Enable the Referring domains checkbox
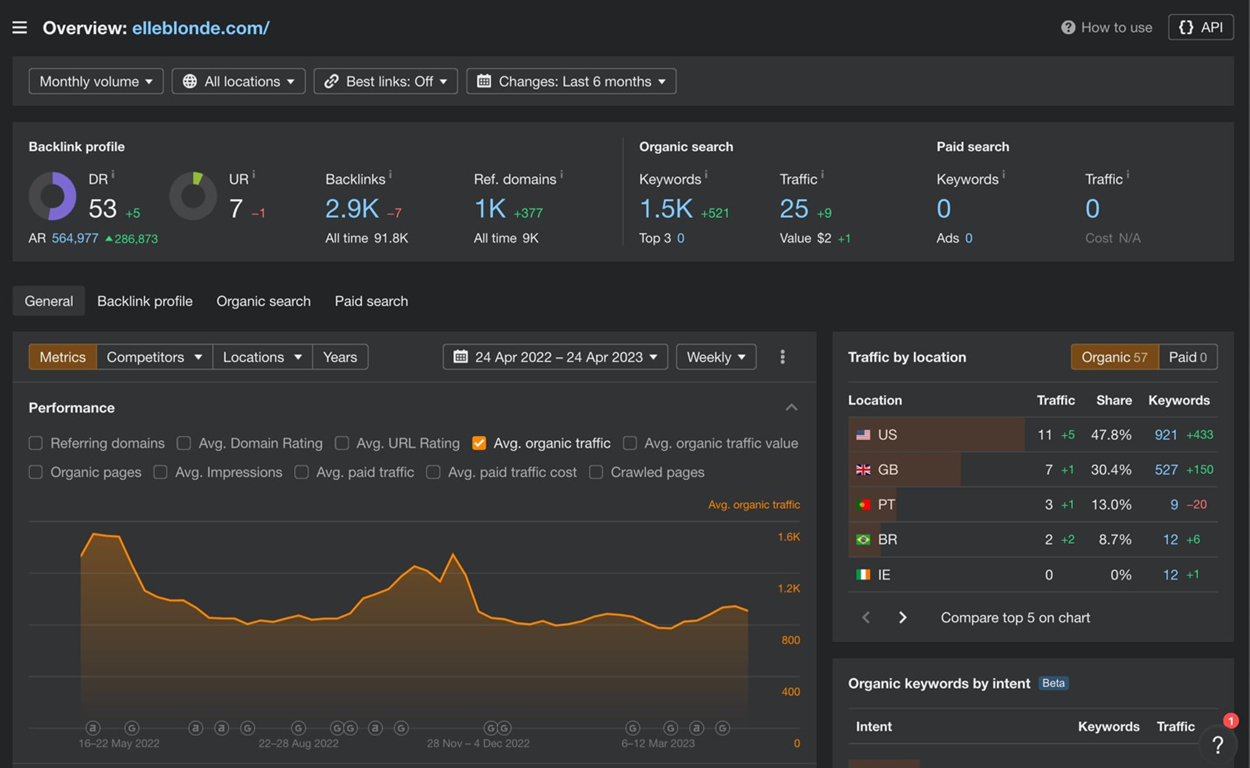Image resolution: width=1250 pixels, height=768 pixels. pyautogui.click(x=36, y=443)
